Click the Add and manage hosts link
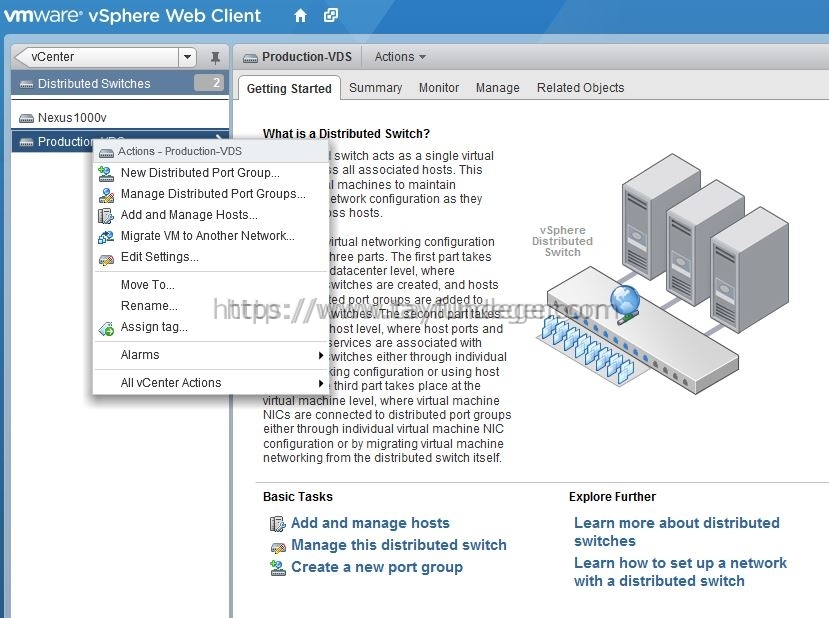 (x=370, y=523)
